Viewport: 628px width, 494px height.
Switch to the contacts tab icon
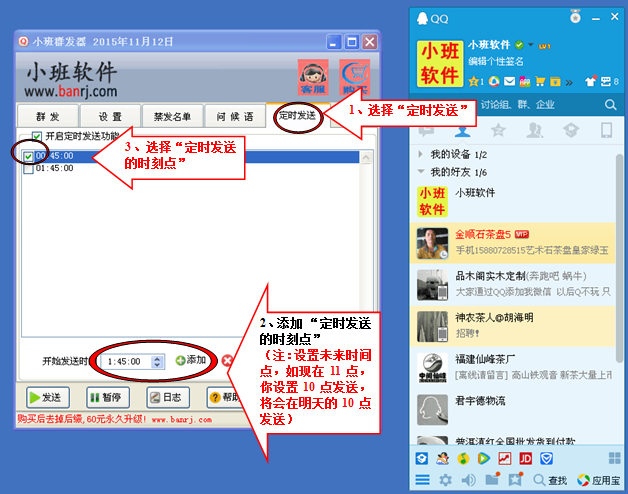(x=462, y=130)
